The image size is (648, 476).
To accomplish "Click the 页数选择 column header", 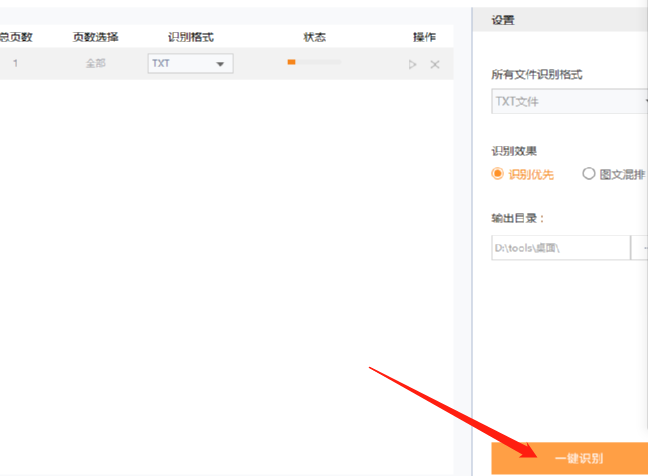I will (95, 37).
